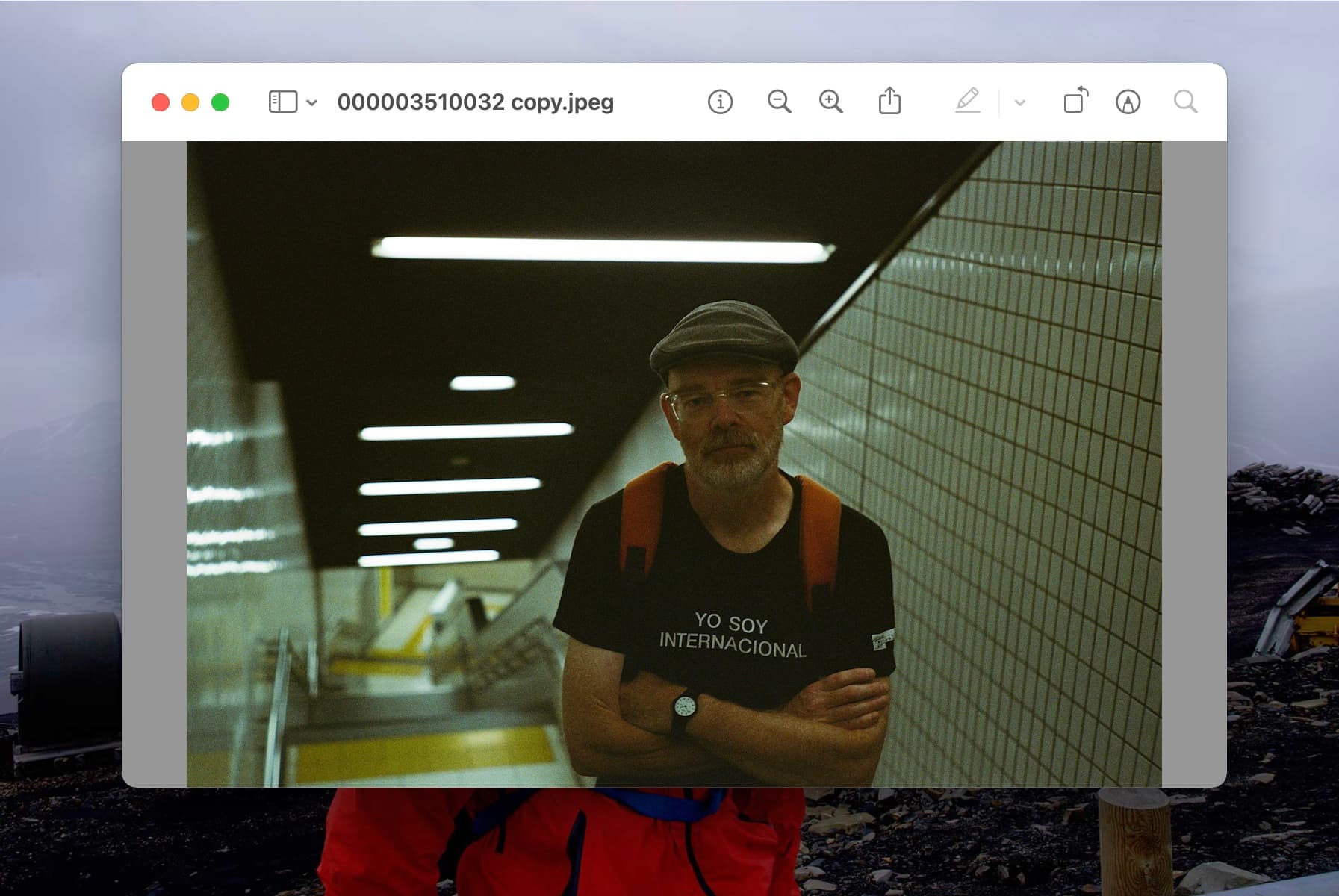Toggle the sidebar view button

pyautogui.click(x=283, y=102)
